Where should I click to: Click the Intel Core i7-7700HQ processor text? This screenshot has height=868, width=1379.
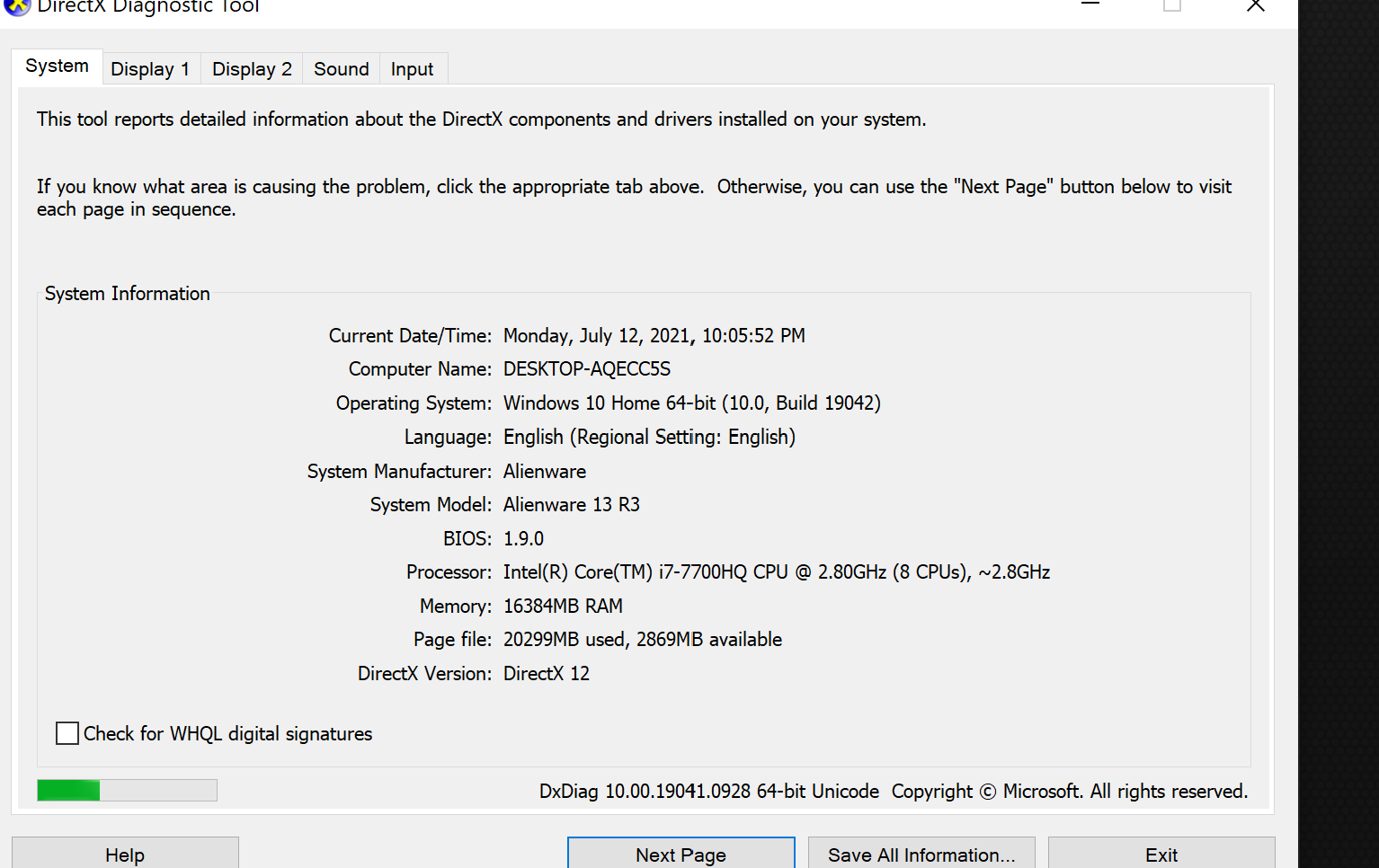coord(776,572)
